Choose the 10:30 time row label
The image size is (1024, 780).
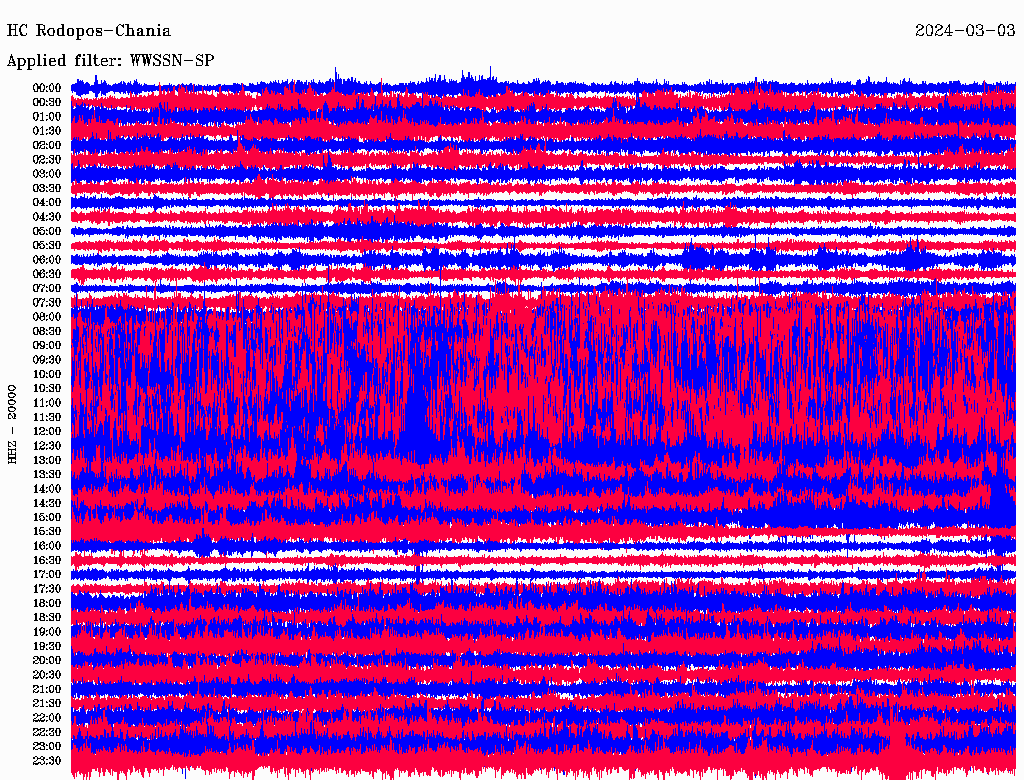(47, 388)
